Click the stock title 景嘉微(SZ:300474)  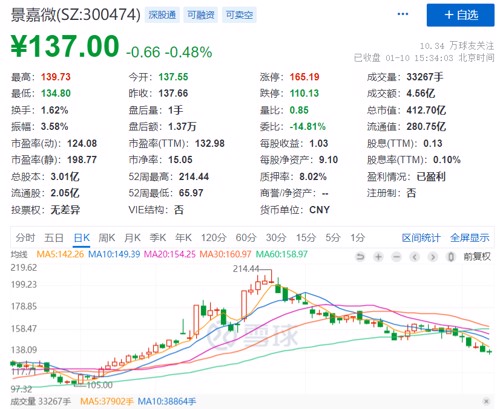pos(76,15)
